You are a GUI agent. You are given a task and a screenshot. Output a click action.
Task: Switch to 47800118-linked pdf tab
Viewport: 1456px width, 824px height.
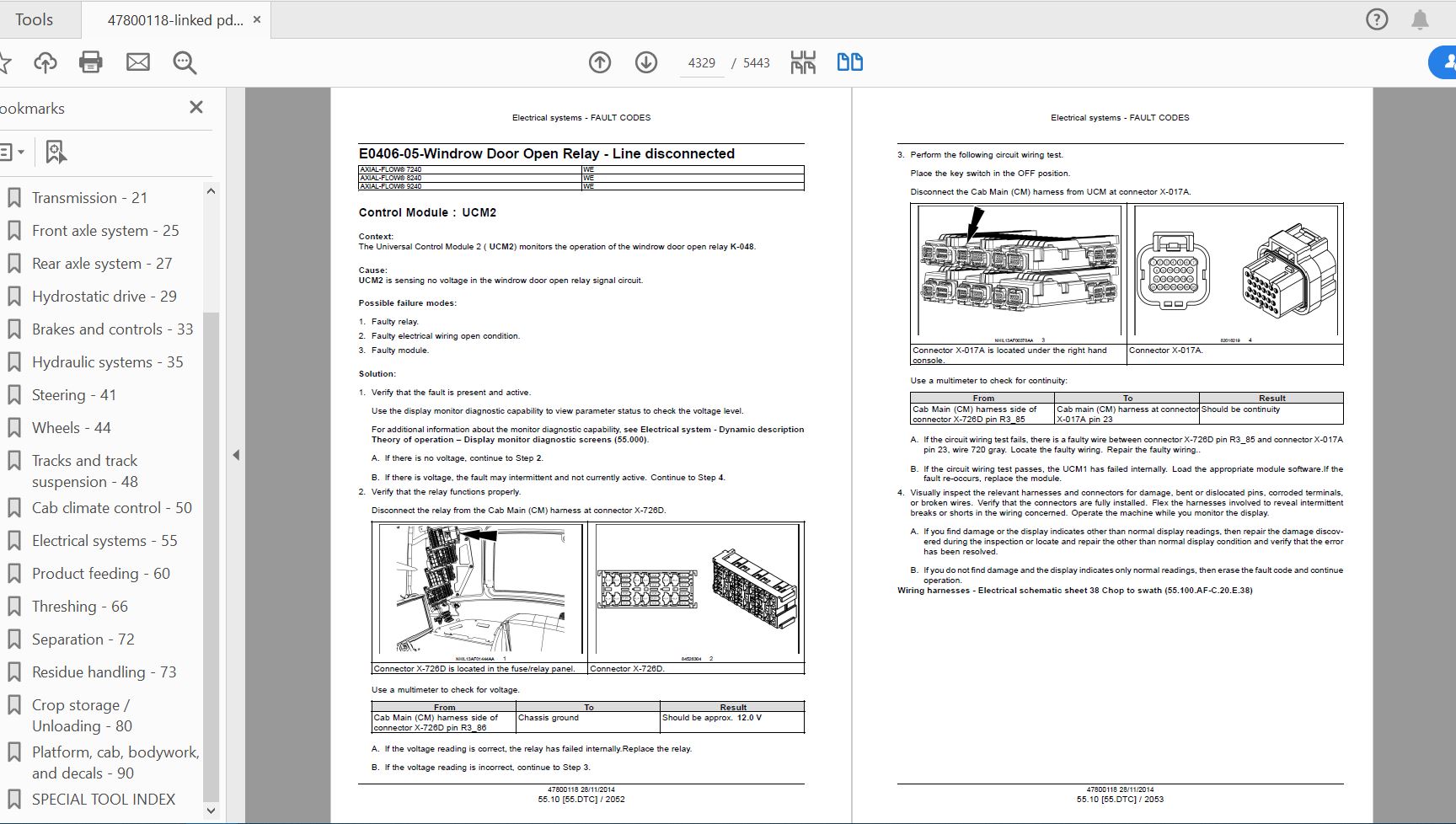[x=174, y=20]
